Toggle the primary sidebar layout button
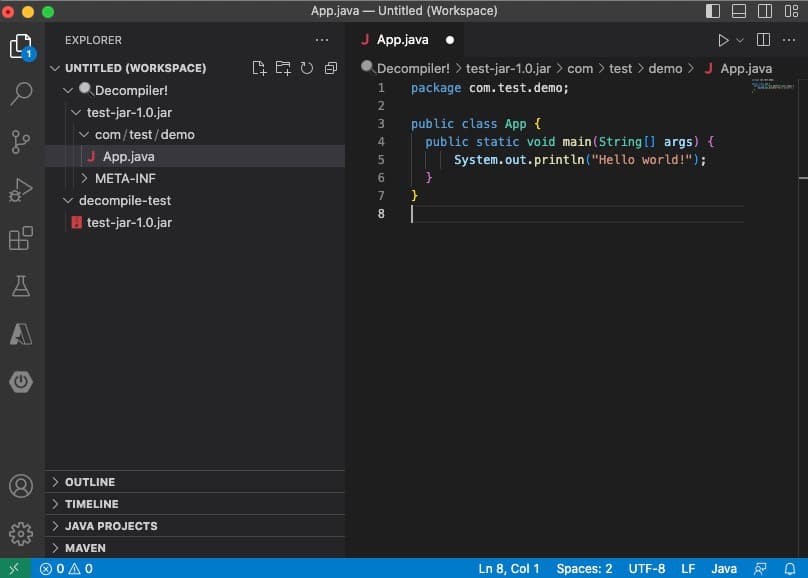 pos(713,11)
